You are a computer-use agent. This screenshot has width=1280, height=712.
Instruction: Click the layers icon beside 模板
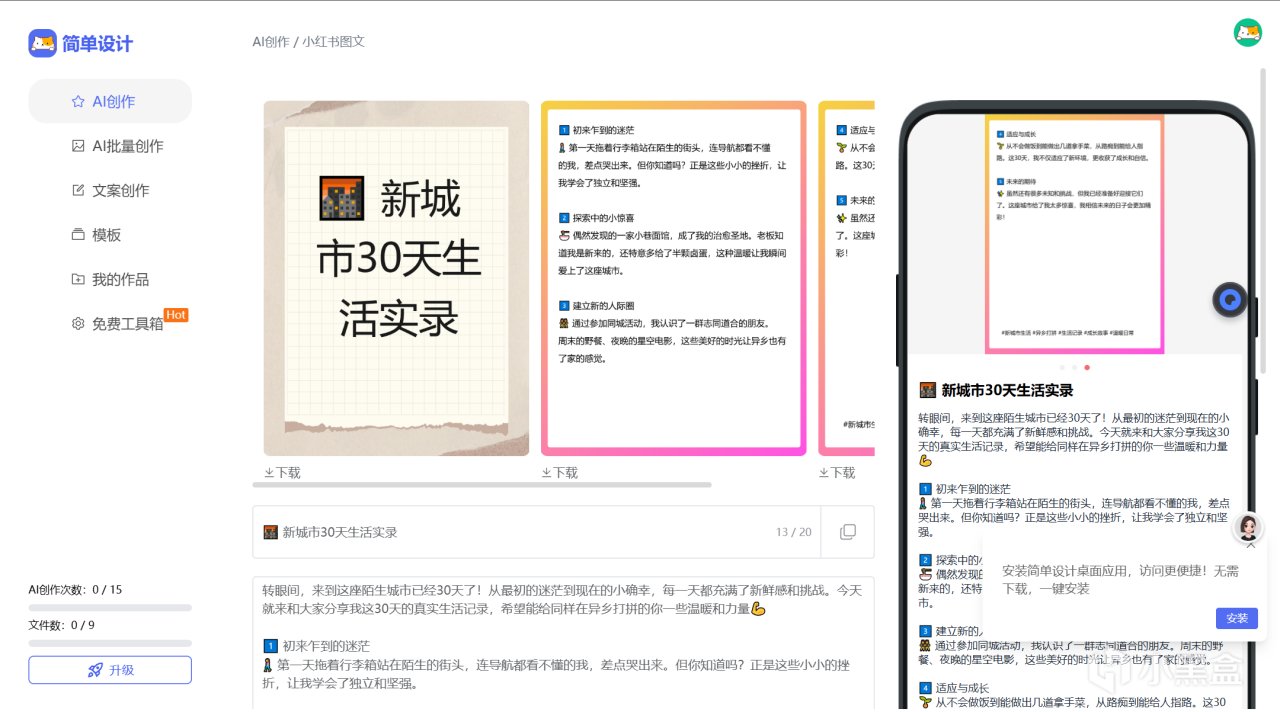point(78,235)
